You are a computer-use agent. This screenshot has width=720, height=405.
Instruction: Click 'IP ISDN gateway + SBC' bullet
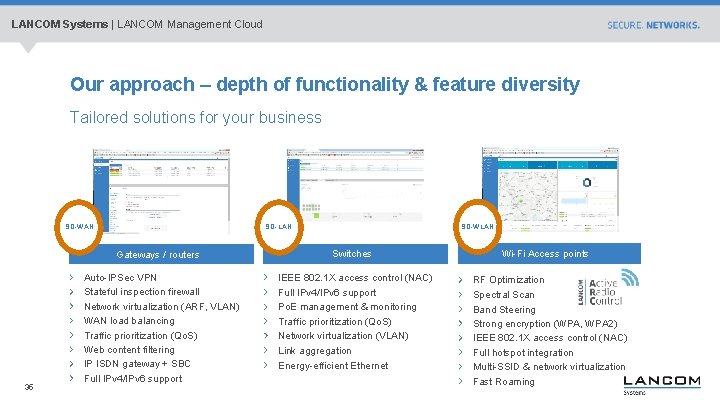pos(137,364)
